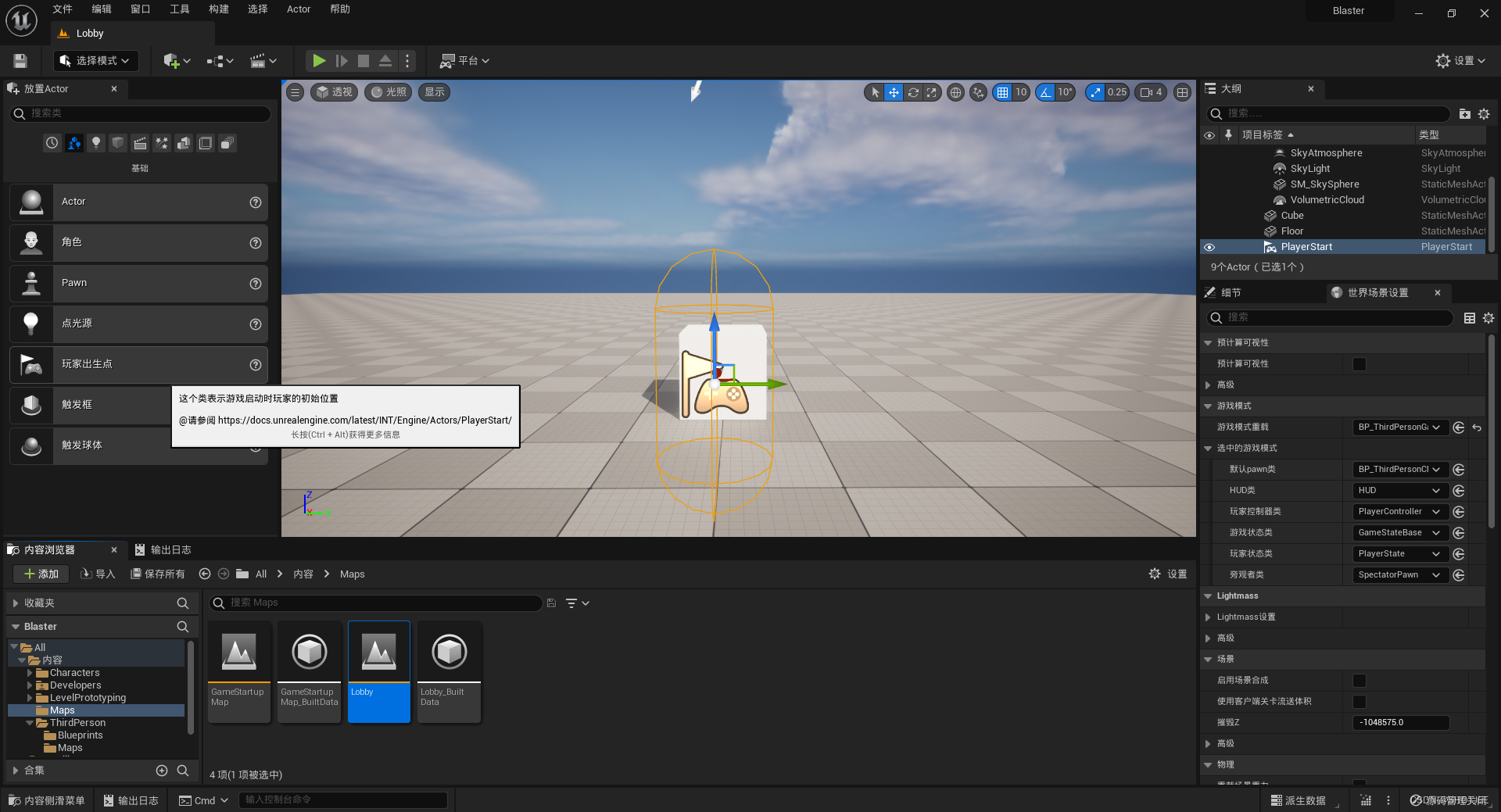Open the add content cube-plus toolbar icon
The height and width of the screenshot is (812, 1501).
[x=177, y=60]
